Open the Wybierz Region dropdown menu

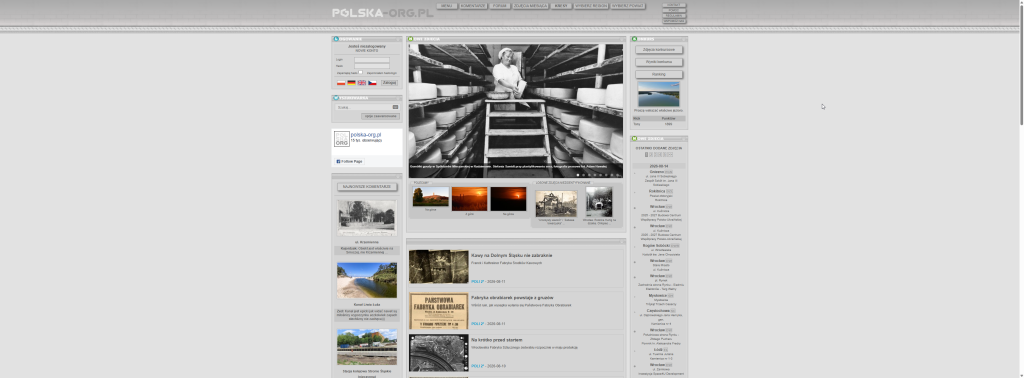591,6
